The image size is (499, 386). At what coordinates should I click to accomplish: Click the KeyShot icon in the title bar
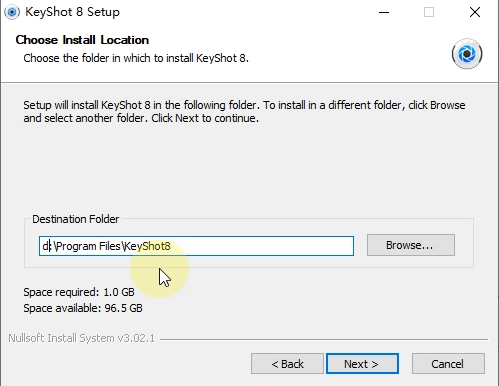(12, 12)
